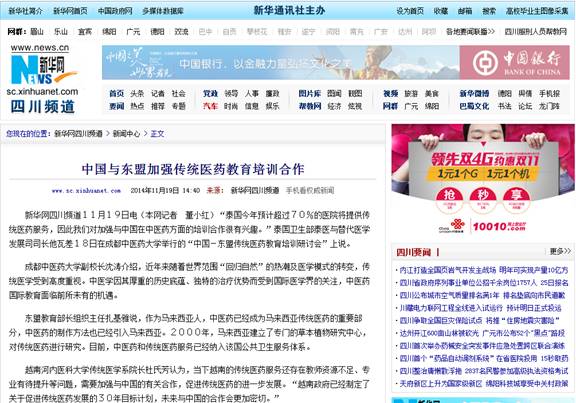Open the Bank of China logo banner
Image resolution: width=576 pixels, height=403 pixels.
pos(514,62)
